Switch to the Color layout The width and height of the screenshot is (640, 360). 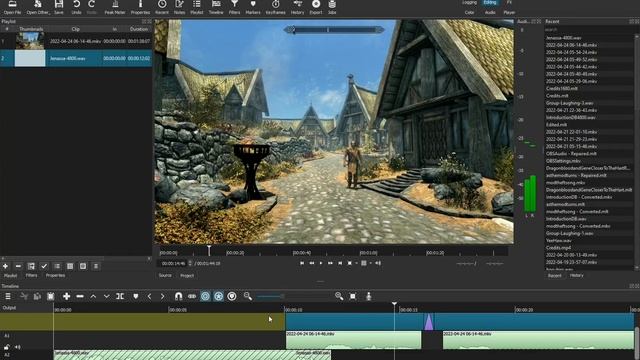(469, 13)
